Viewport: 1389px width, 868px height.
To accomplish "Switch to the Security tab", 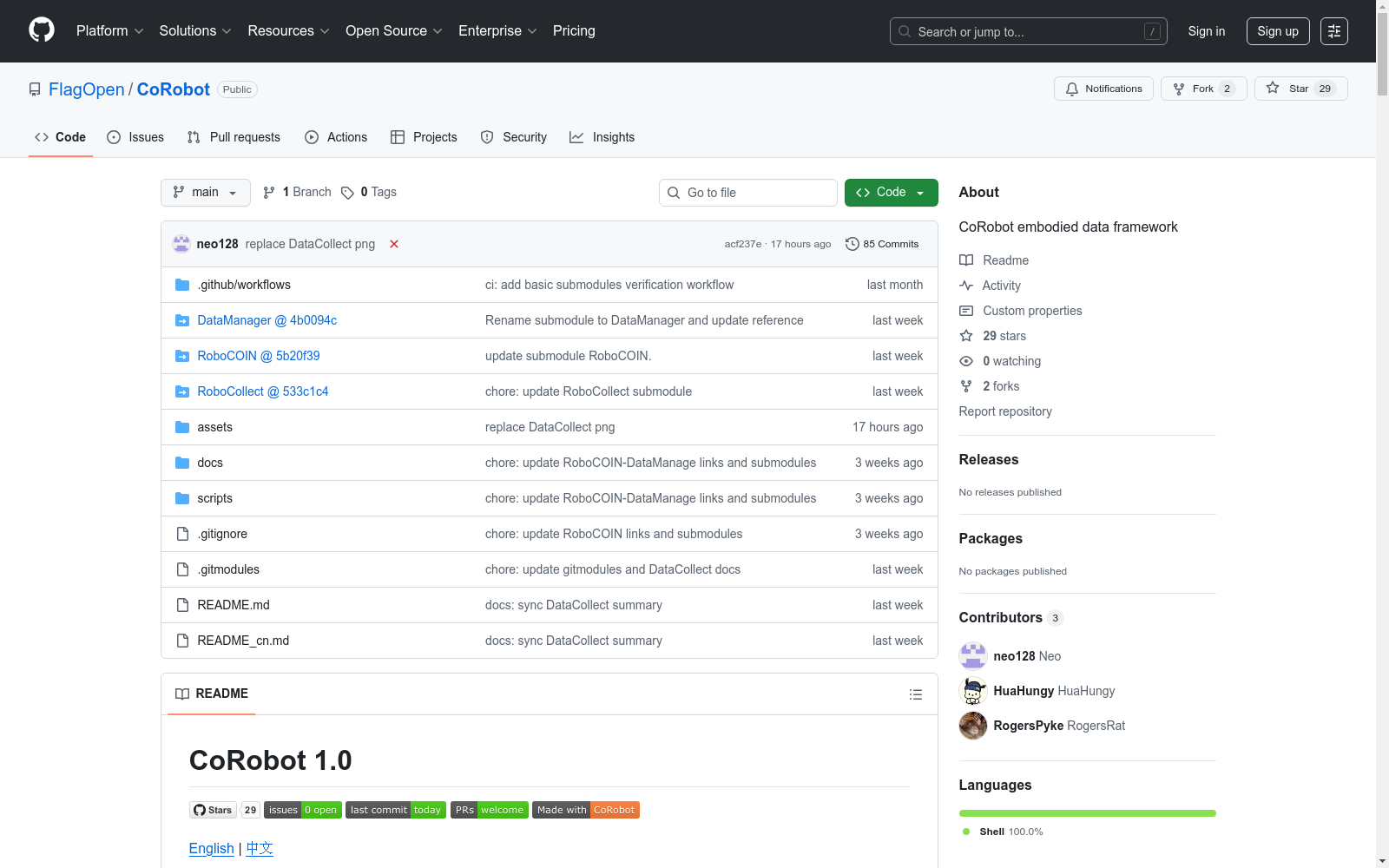I will pos(514,137).
